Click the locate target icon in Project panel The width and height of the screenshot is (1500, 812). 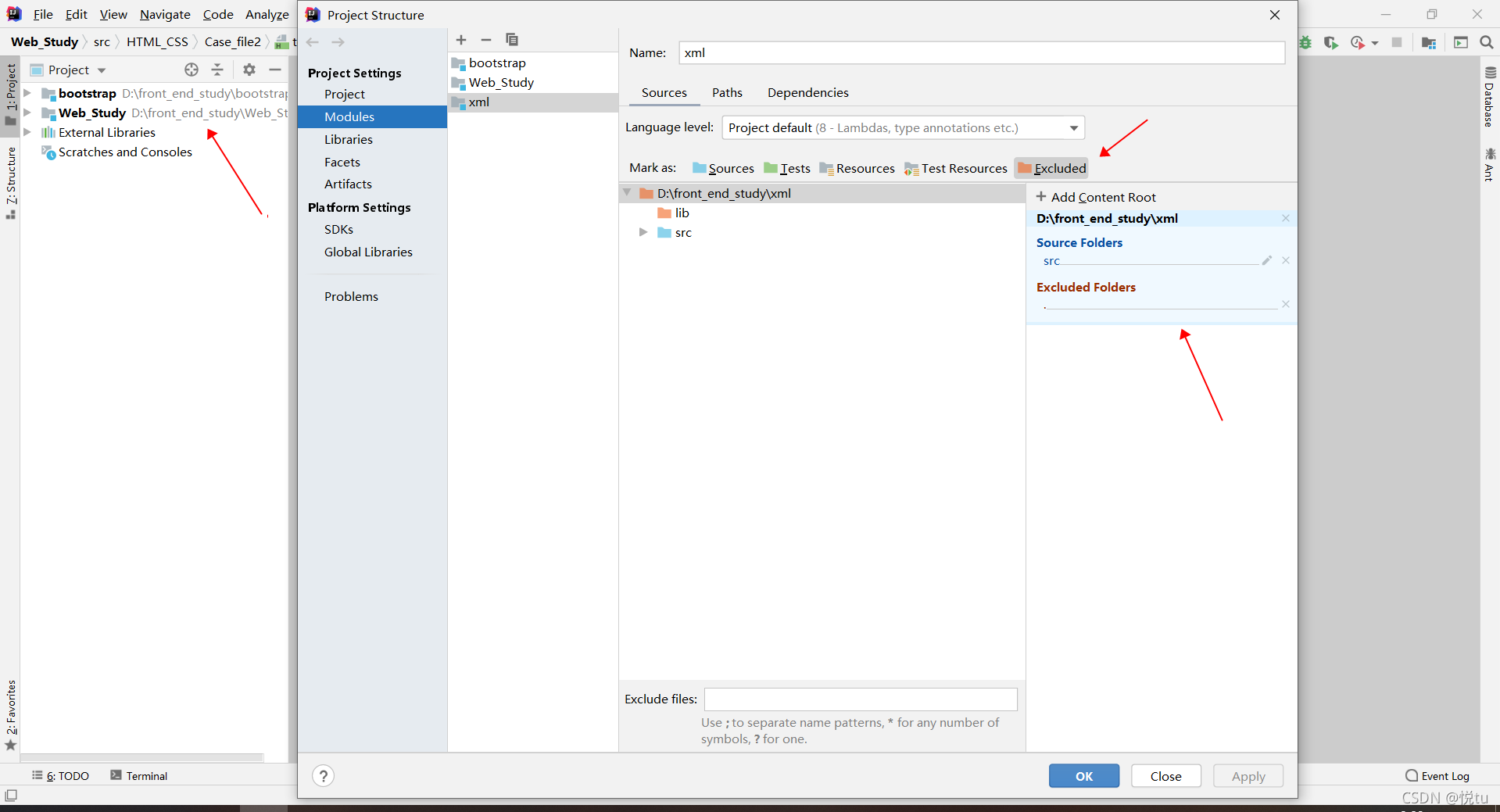(x=192, y=70)
